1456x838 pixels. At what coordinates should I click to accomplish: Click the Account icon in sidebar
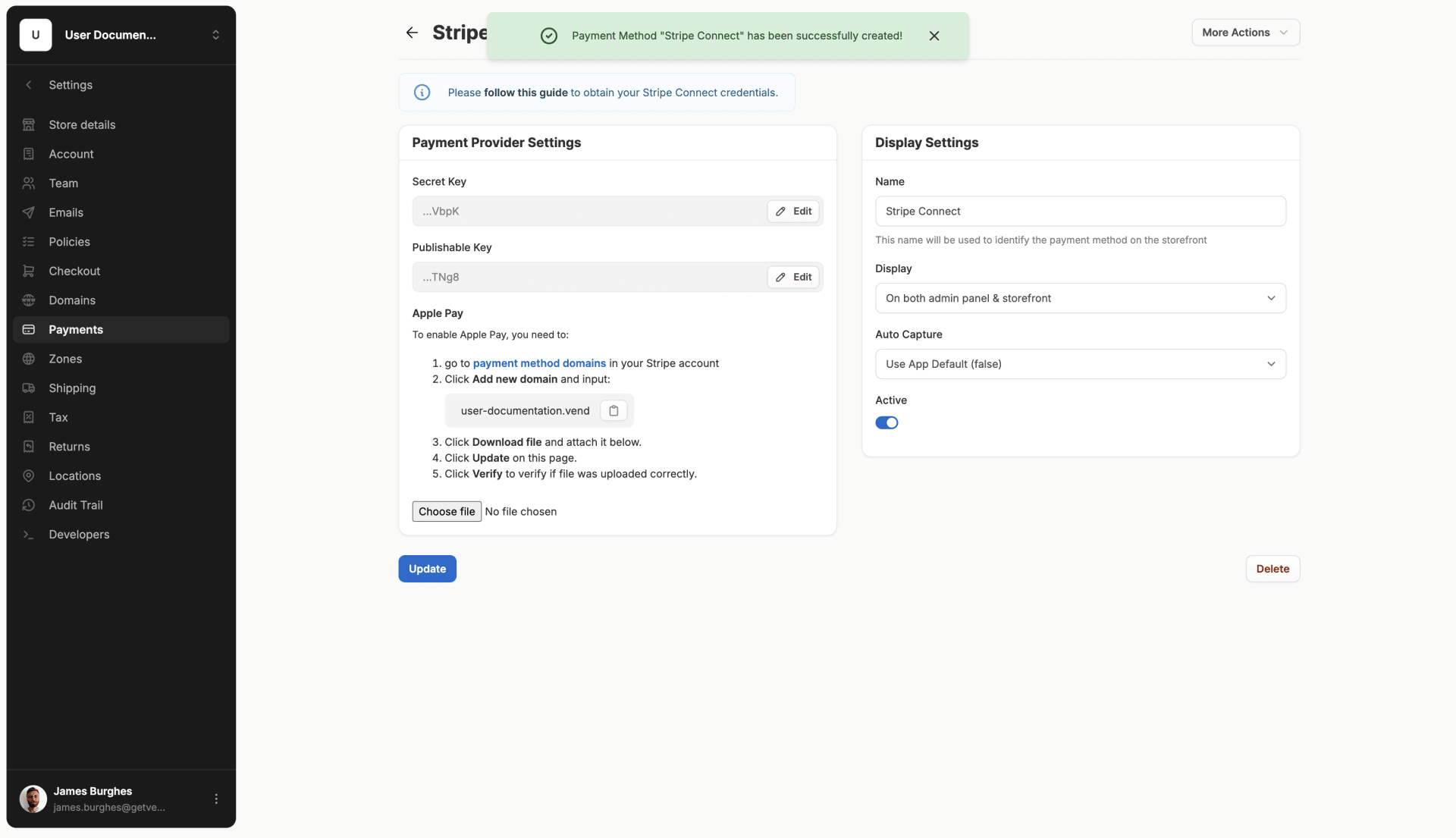tap(29, 154)
